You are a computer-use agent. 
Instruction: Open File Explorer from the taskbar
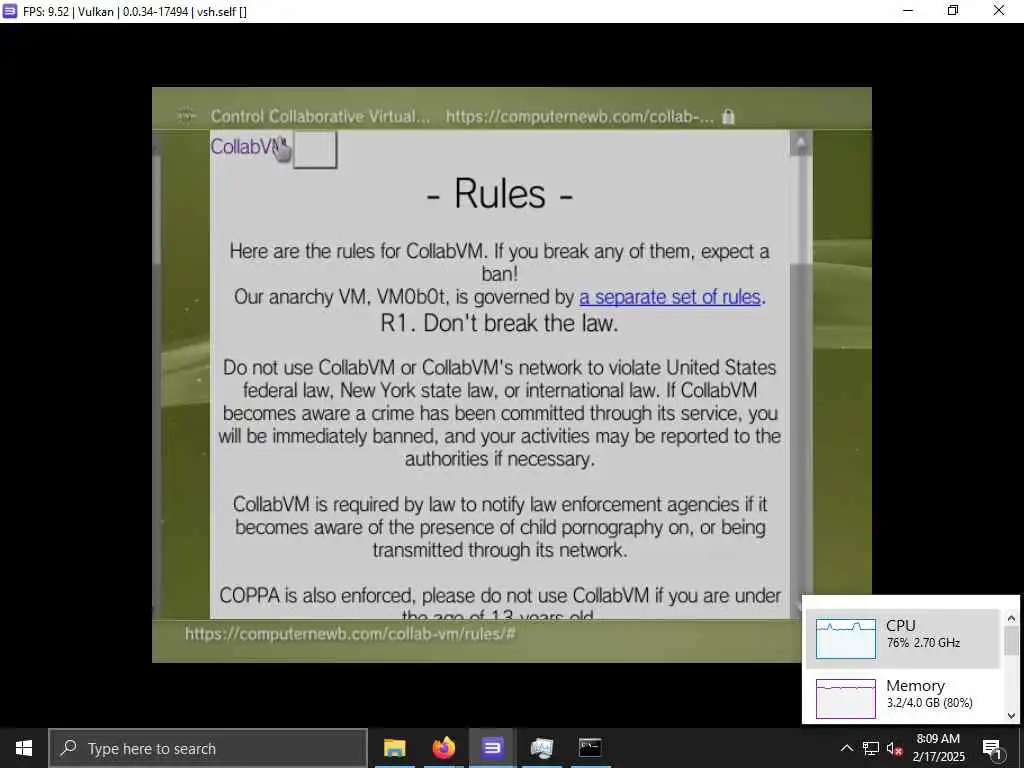click(x=394, y=748)
